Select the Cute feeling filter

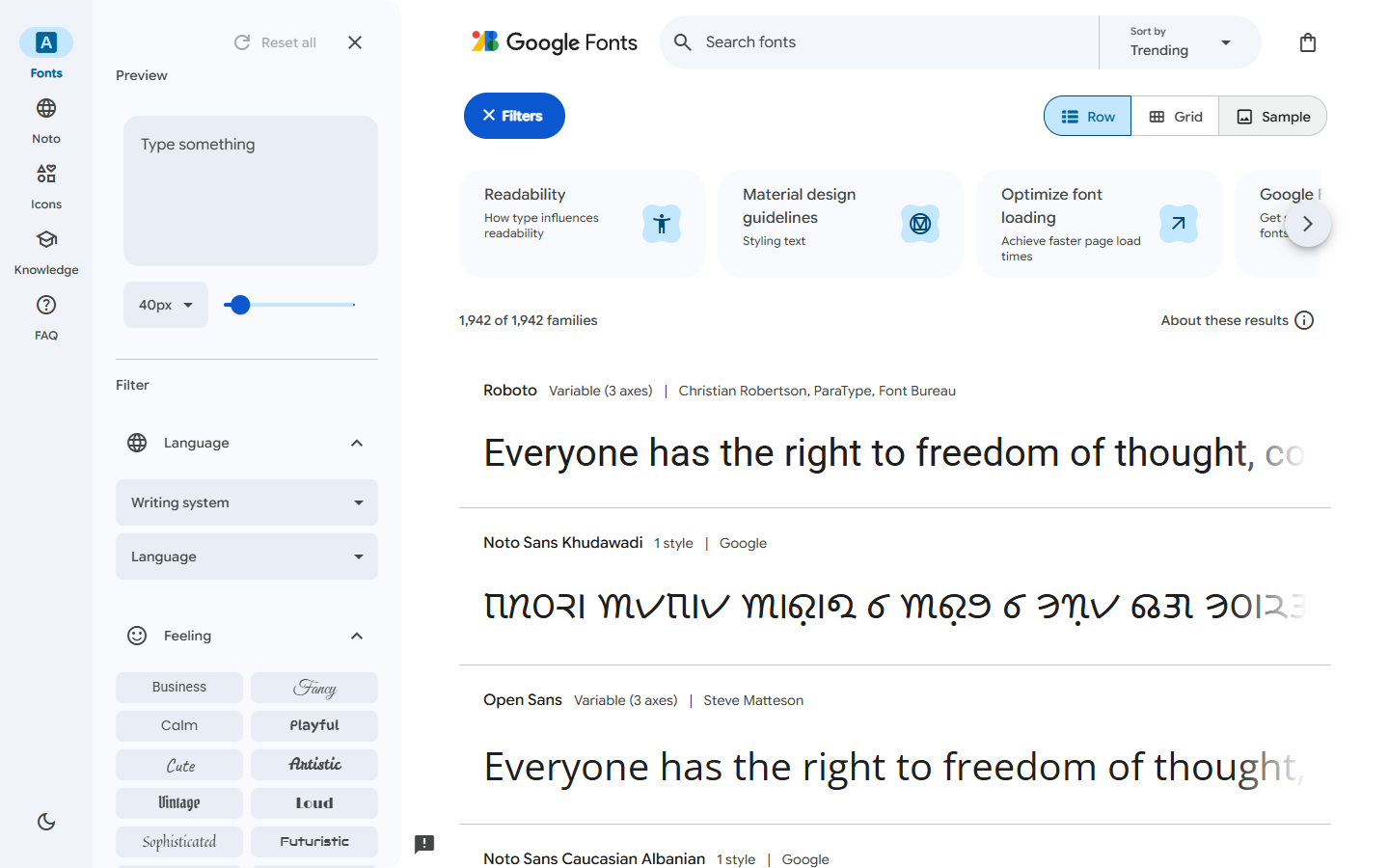[x=179, y=765]
